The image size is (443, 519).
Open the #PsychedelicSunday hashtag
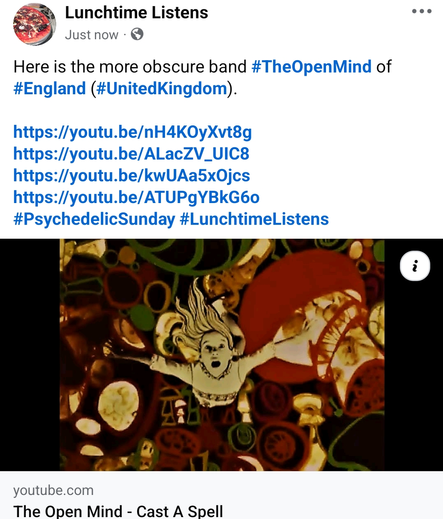coord(94,219)
